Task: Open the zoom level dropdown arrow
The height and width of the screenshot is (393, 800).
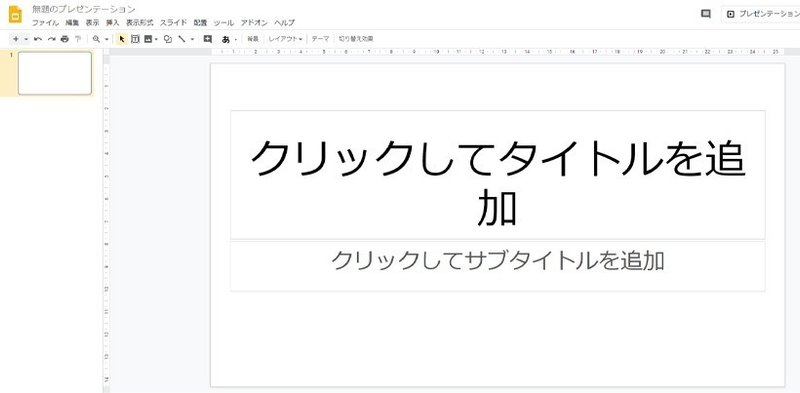Action: (x=107, y=39)
